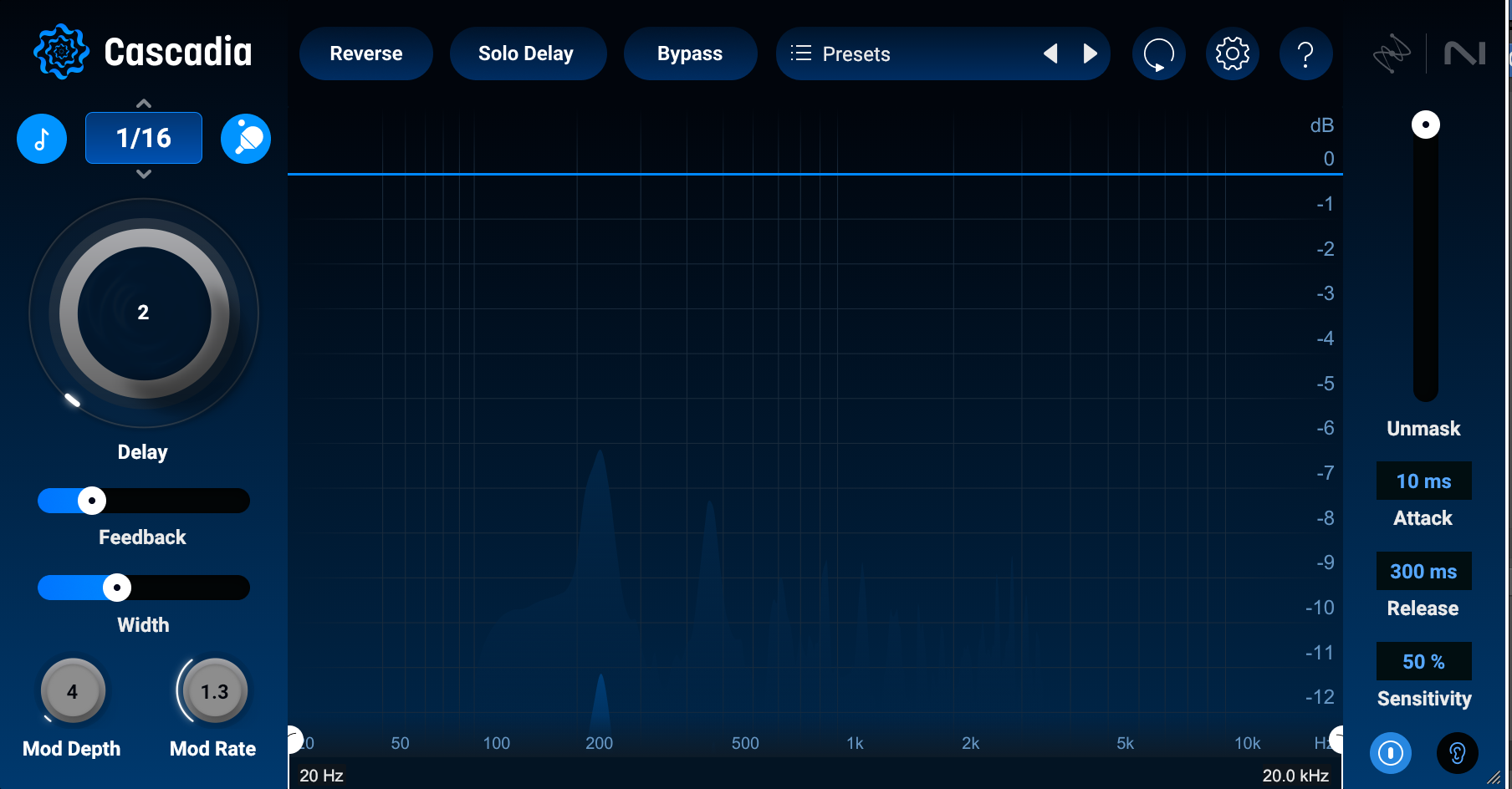Image resolution: width=1512 pixels, height=789 pixels.
Task: Click the 50 % Sensitivity value
Action: (x=1424, y=662)
